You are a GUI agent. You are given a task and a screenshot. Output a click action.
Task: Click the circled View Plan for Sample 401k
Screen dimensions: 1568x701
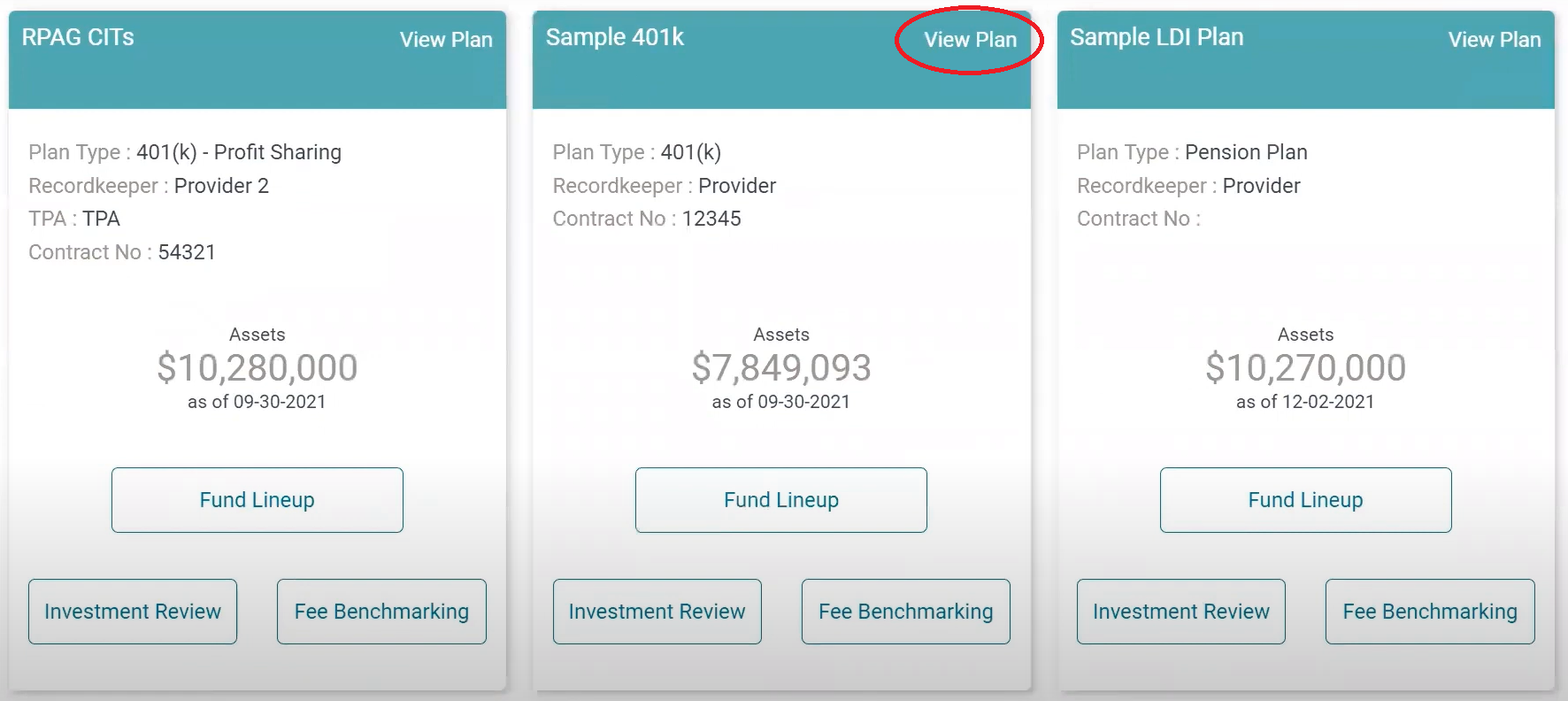970,40
